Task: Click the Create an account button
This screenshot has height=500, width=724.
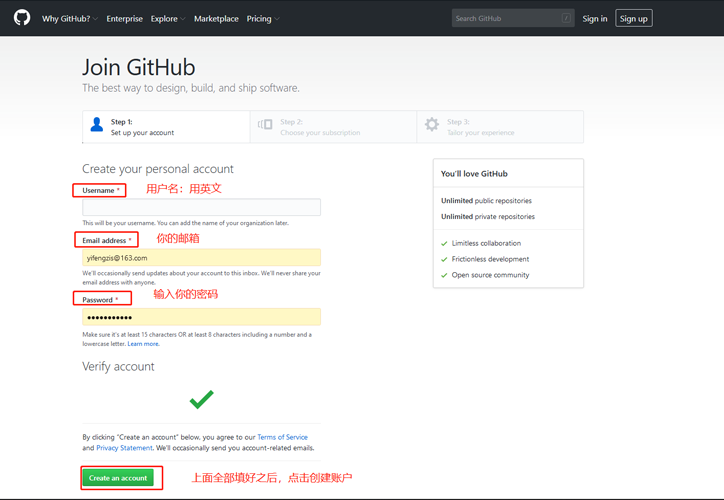Action: point(118,478)
